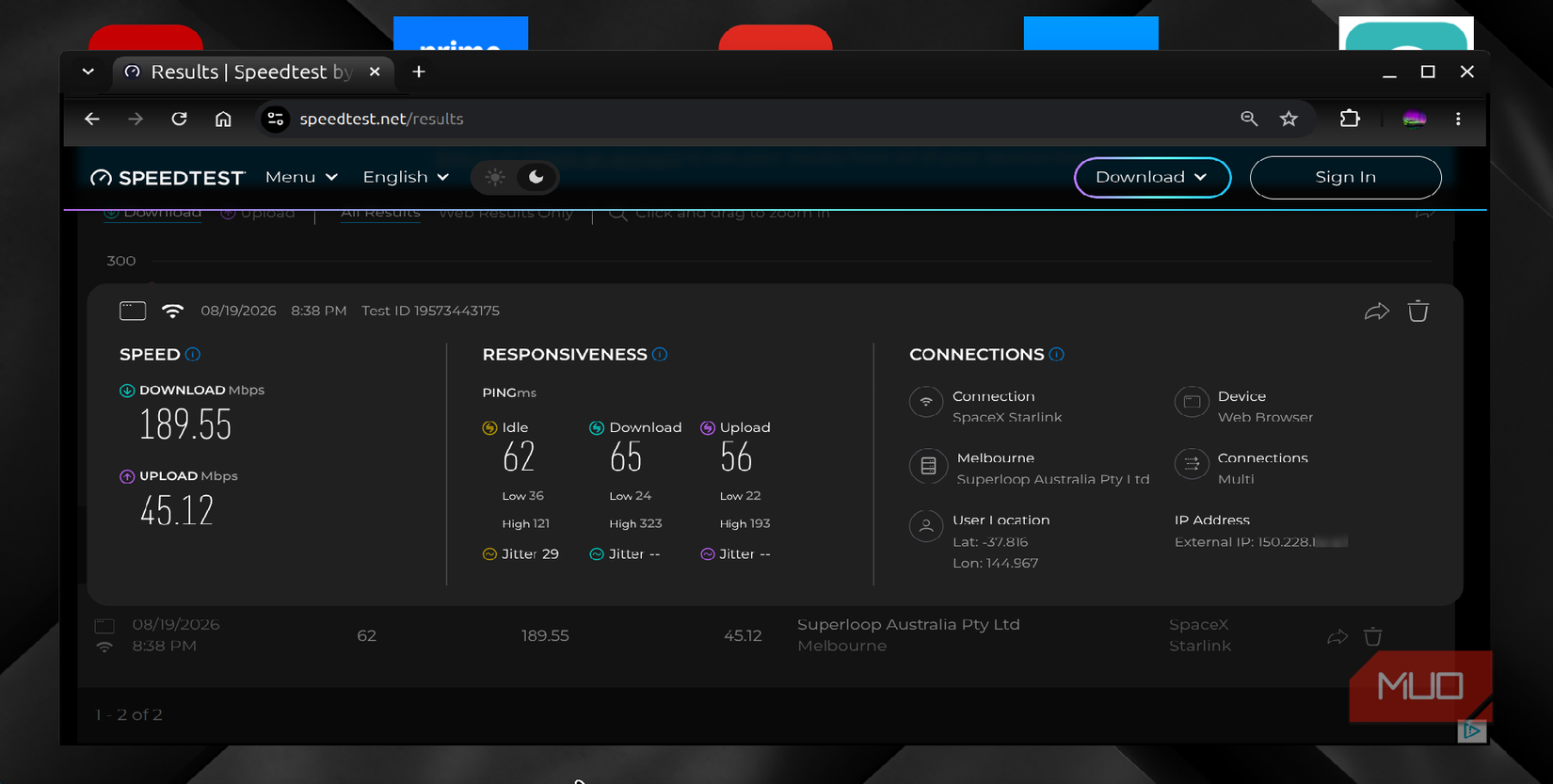Bookmark this page with the star icon
The image size is (1553, 784).
click(1289, 119)
